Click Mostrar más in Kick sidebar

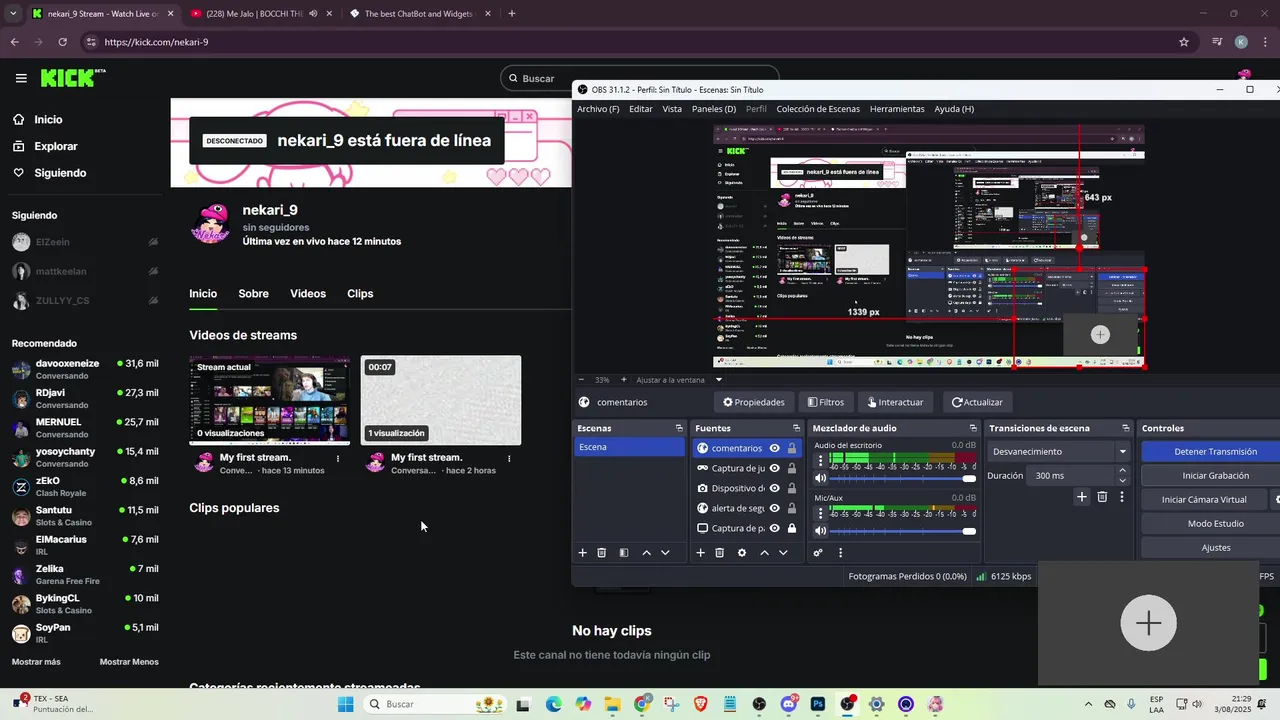[36, 662]
